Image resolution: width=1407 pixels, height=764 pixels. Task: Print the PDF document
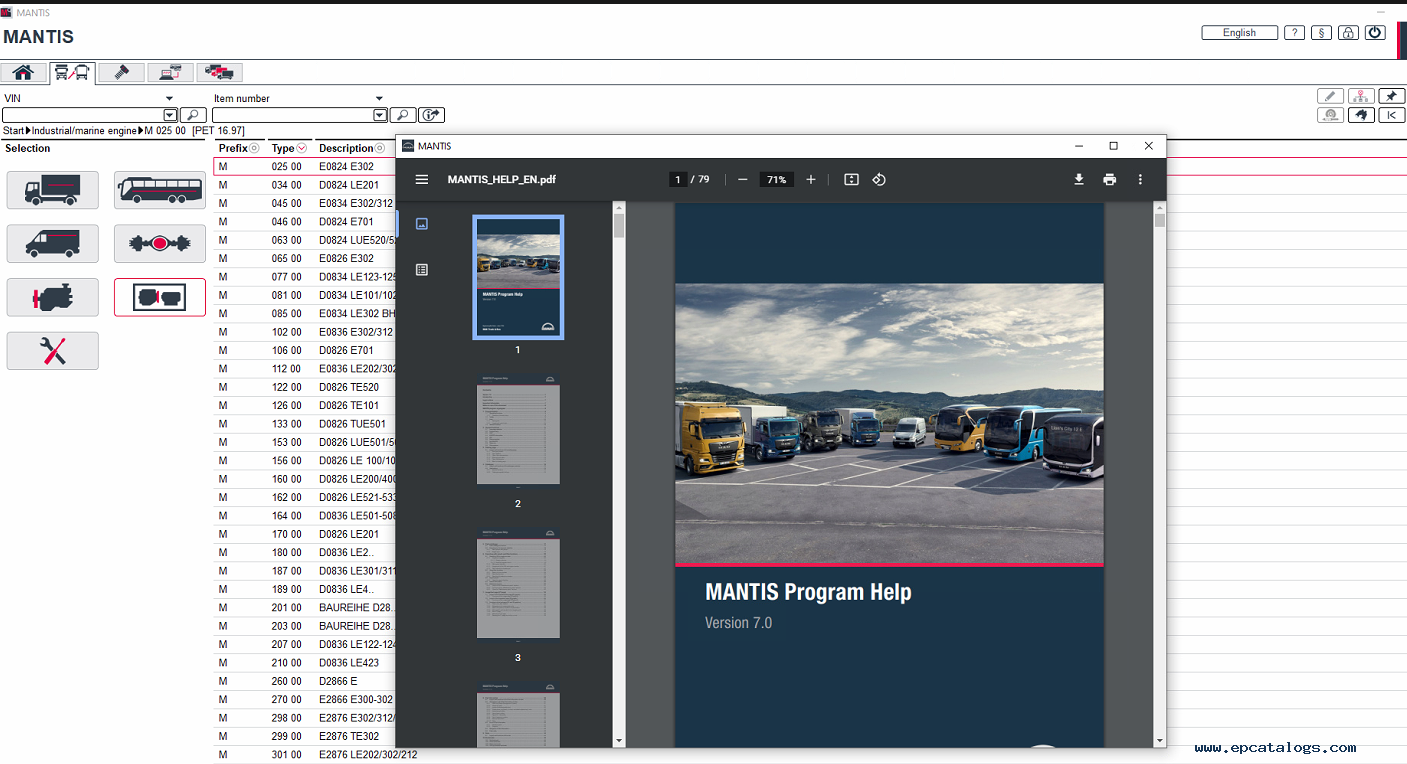1109,180
